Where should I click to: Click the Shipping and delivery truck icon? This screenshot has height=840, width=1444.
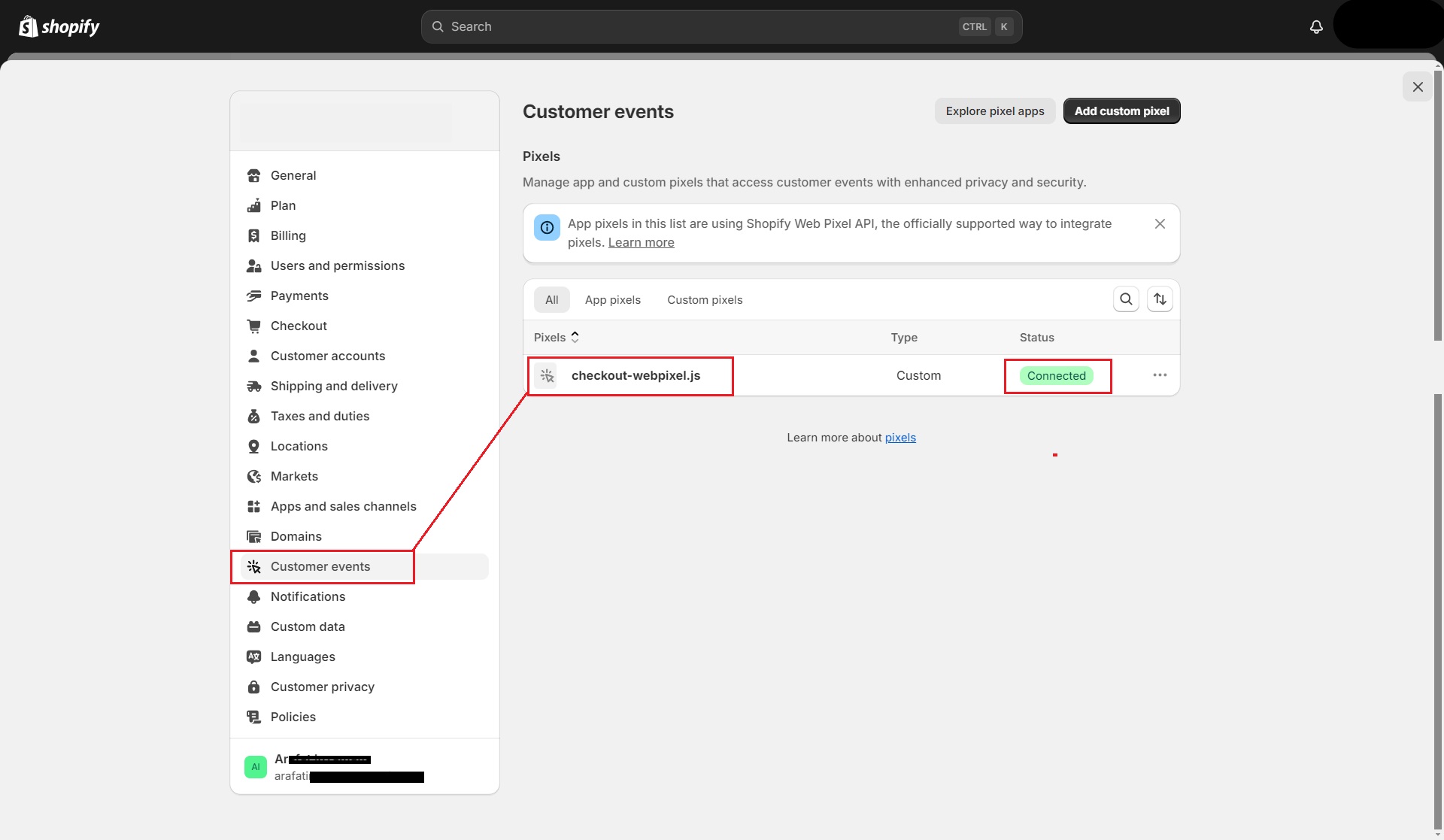[x=254, y=386]
